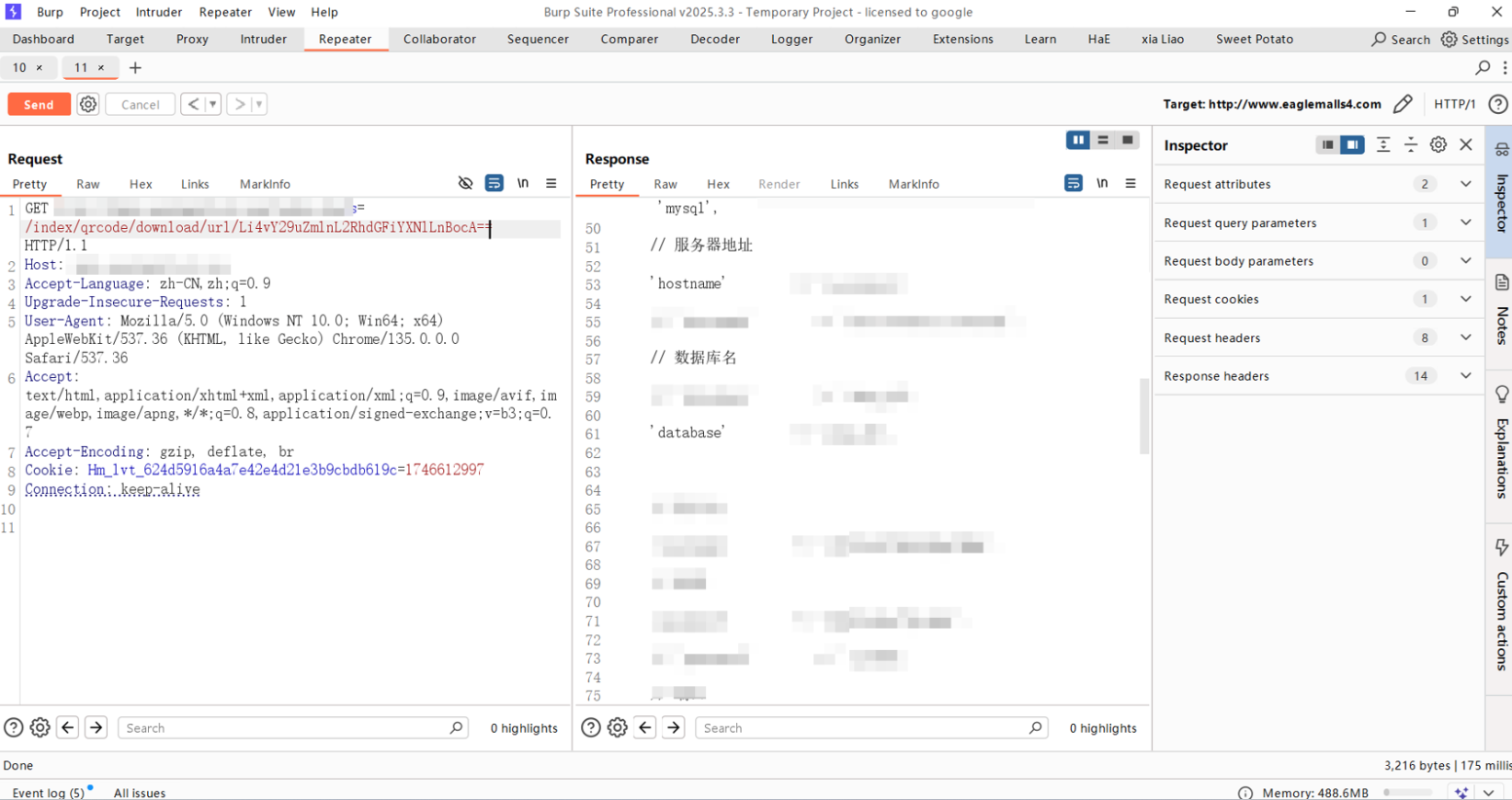1512x800 pixels.
Task: Open the Proxy tab
Action: coord(192,40)
